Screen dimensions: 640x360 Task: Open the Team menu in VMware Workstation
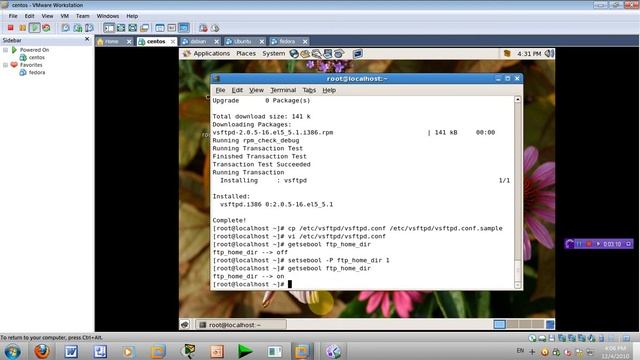(82, 16)
